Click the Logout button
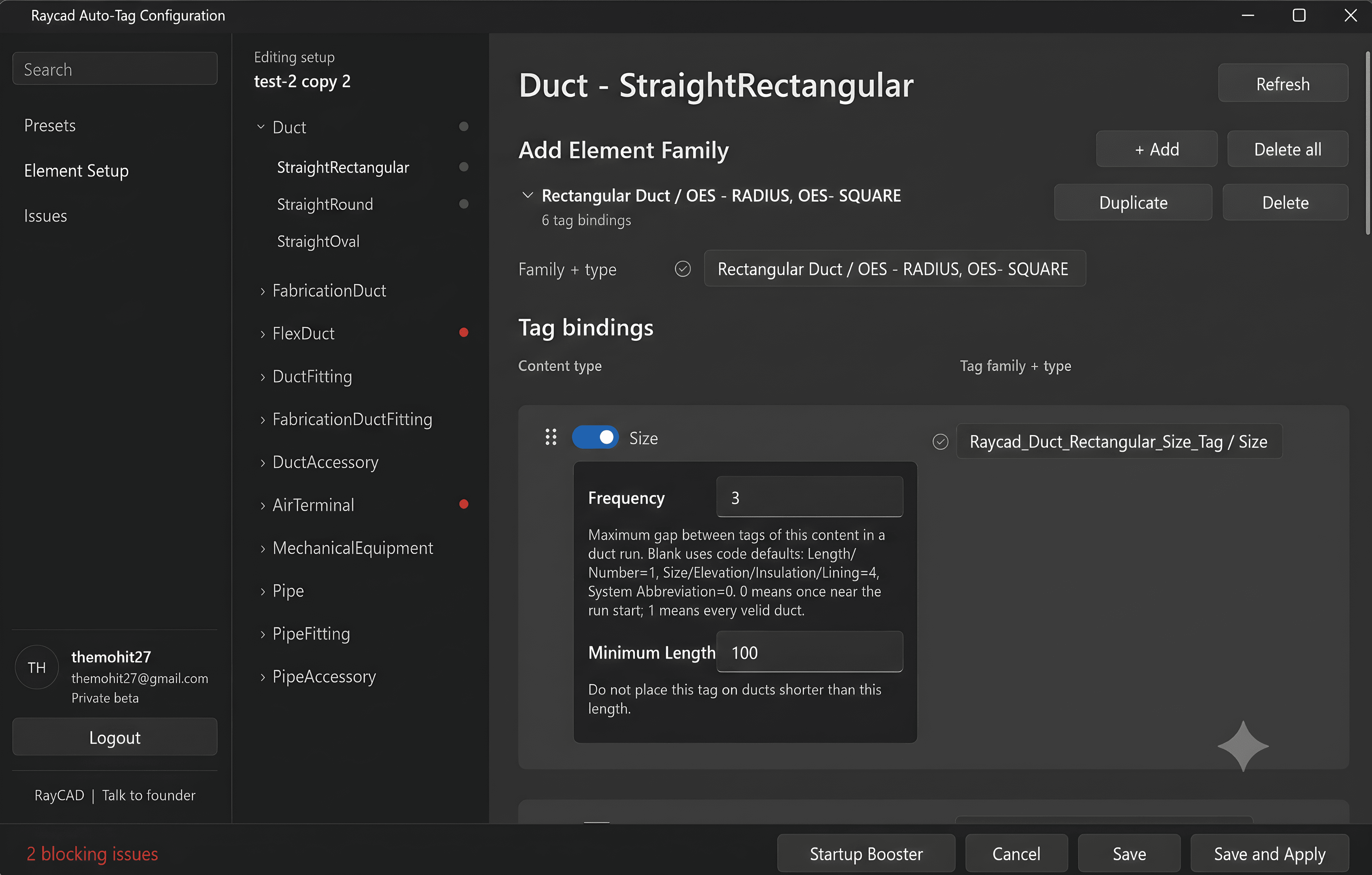The image size is (1372, 875). pos(115,737)
